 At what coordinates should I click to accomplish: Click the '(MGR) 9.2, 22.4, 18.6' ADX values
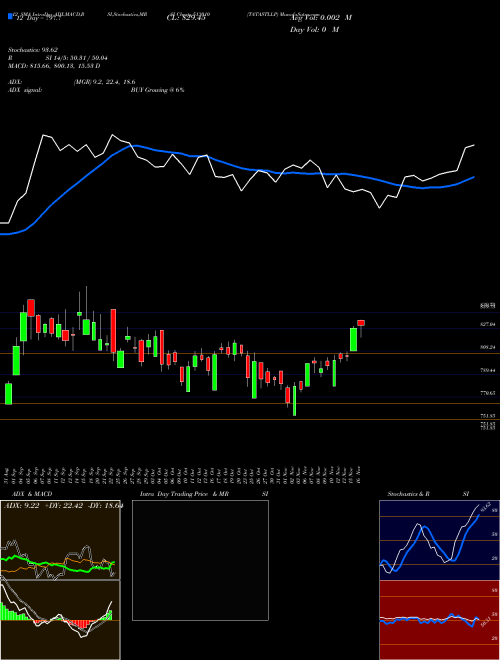(104, 82)
